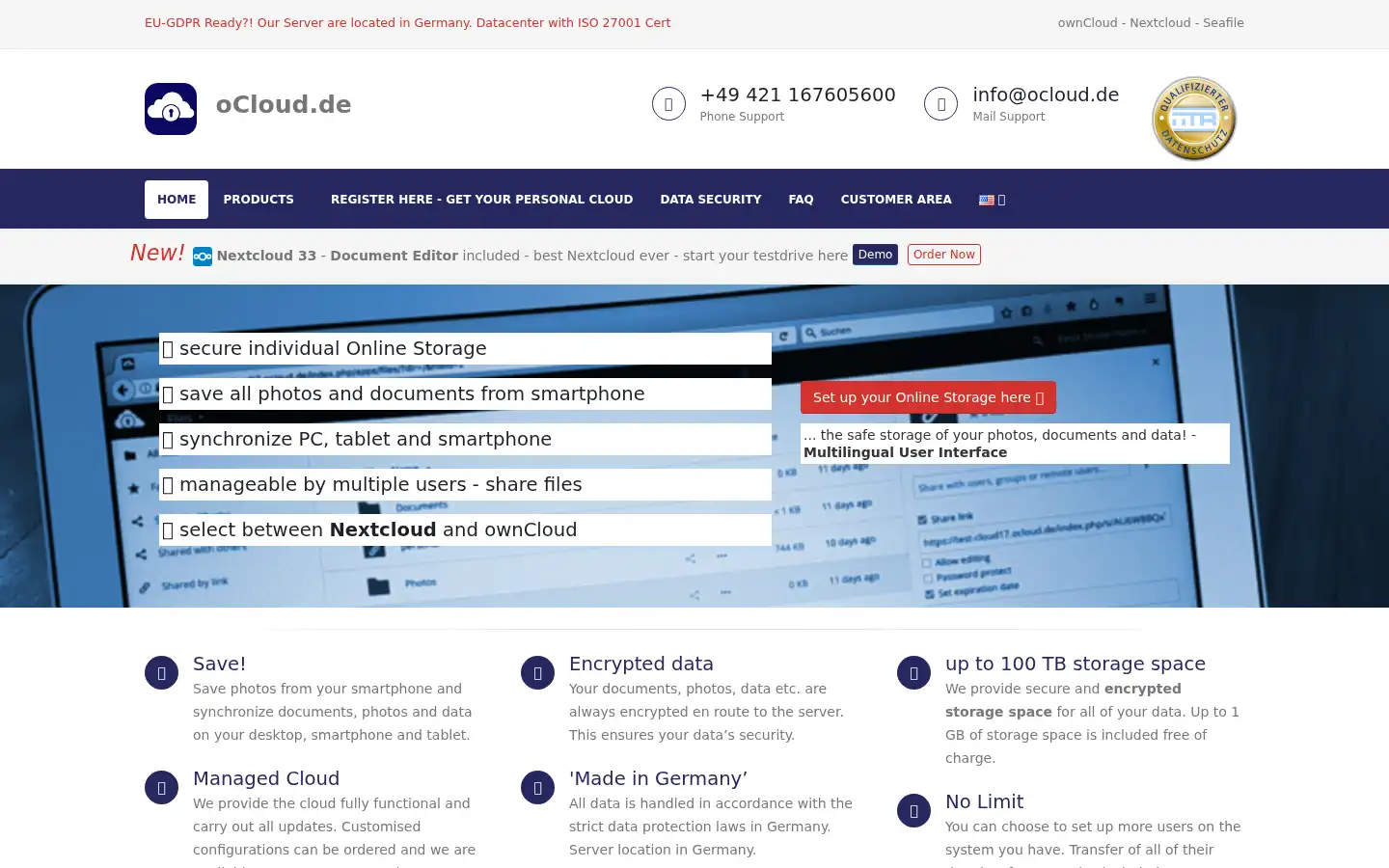
Task: Click the Save! heading
Action: [219, 664]
